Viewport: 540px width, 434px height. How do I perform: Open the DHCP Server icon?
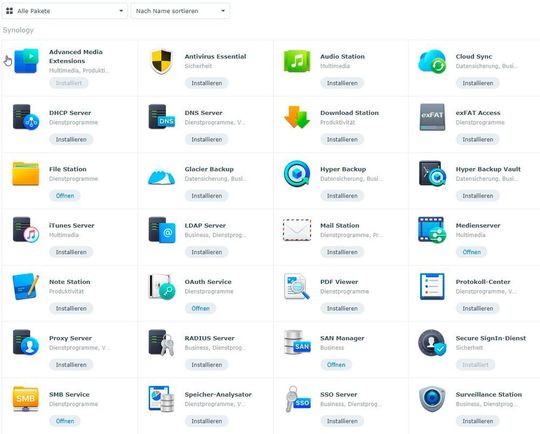click(26, 117)
